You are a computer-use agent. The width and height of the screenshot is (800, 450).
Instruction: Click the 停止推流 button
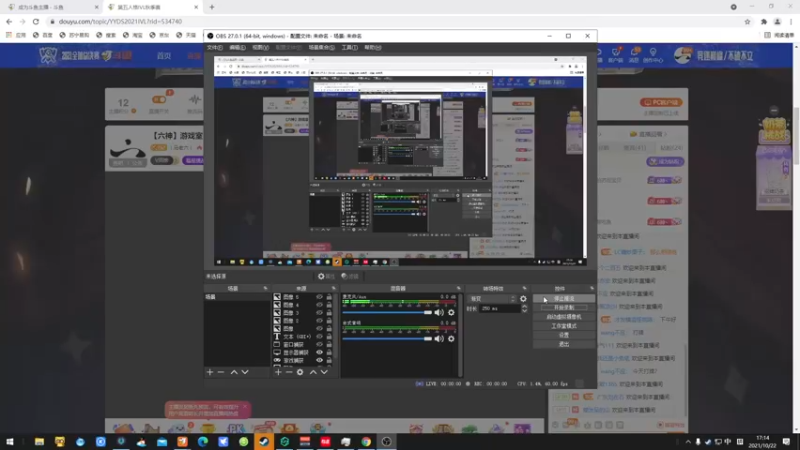click(564, 298)
